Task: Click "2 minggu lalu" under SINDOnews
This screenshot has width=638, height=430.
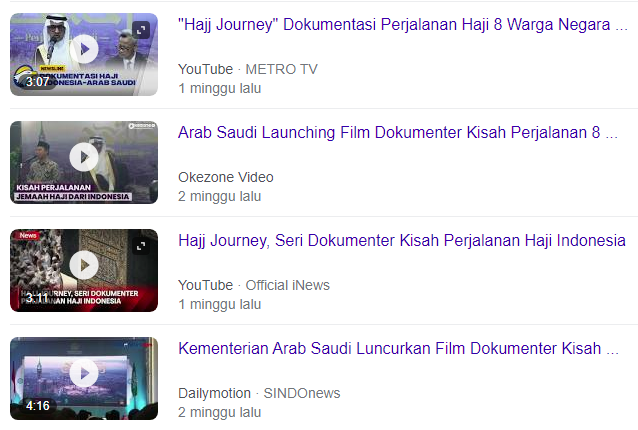Action: tap(220, 413)
